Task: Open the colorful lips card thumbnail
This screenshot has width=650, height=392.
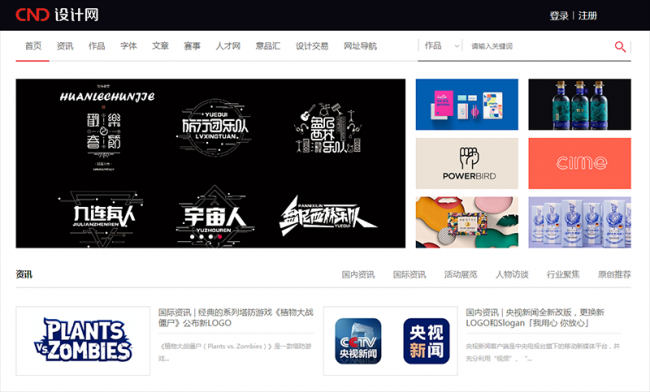Action: pos(467,222)
